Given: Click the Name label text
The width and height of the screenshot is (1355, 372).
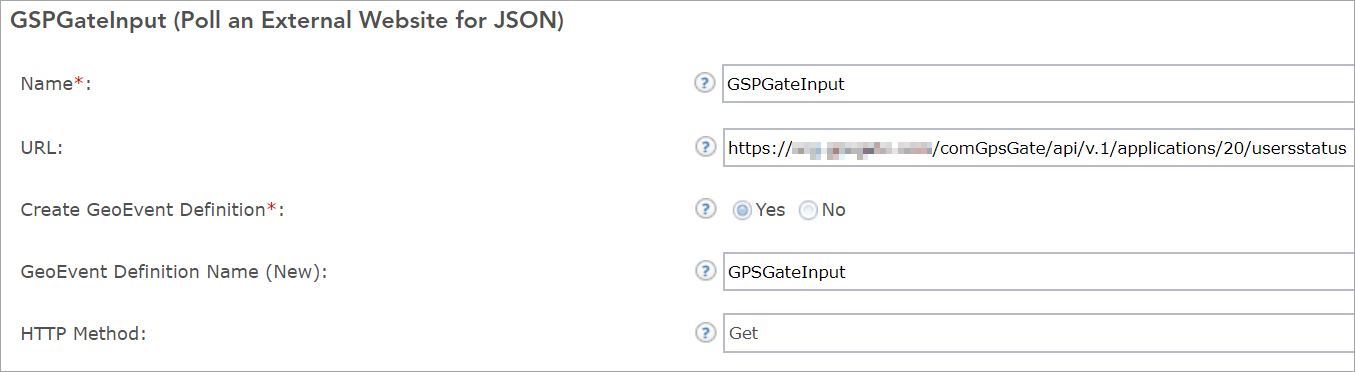Looking at the screenshot, I should point(47,85).
